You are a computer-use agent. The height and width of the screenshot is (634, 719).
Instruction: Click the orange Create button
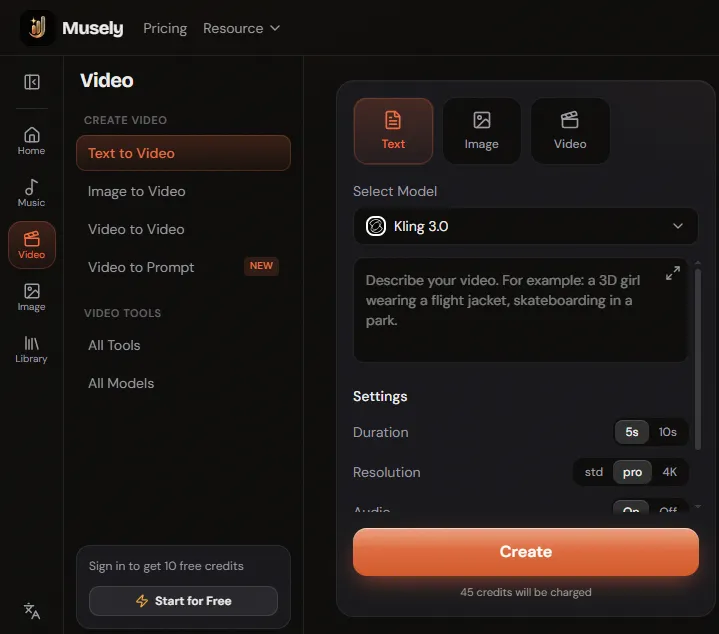pos(525,552)
